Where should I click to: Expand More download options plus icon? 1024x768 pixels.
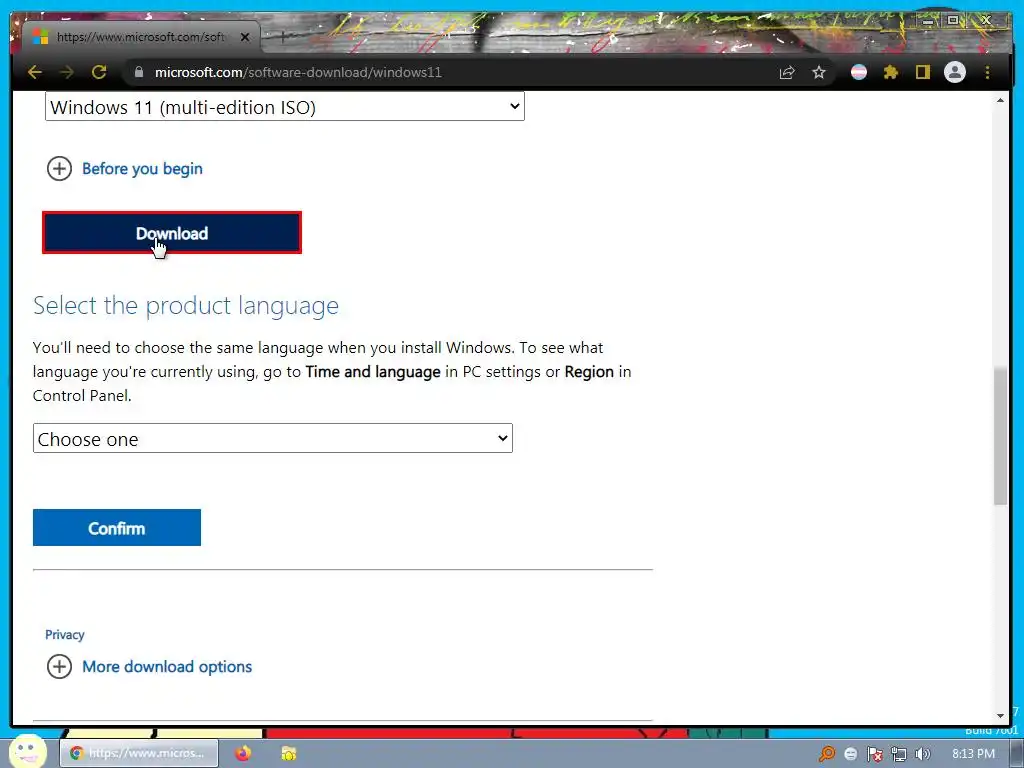coord(59,667)
